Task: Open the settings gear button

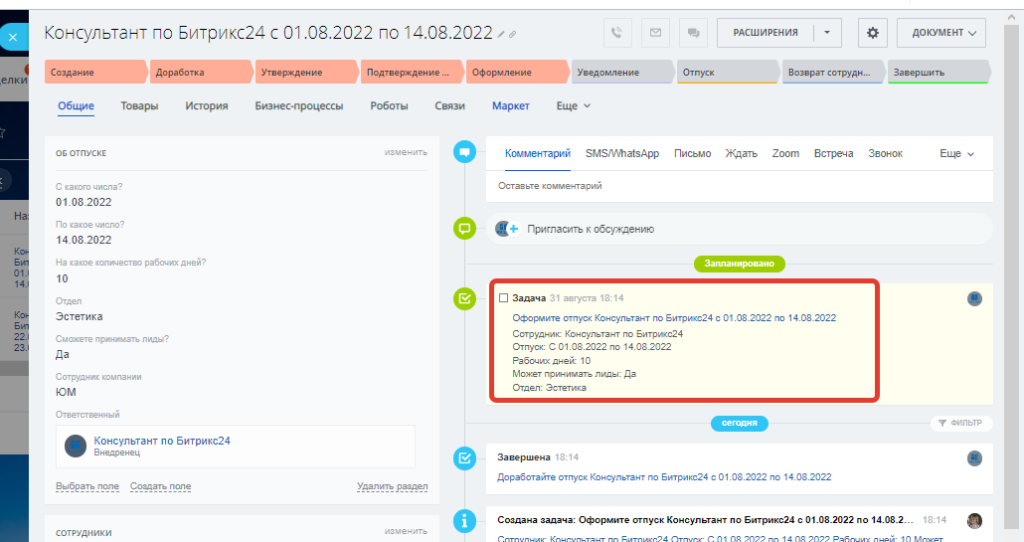Action: pos(872,33)
